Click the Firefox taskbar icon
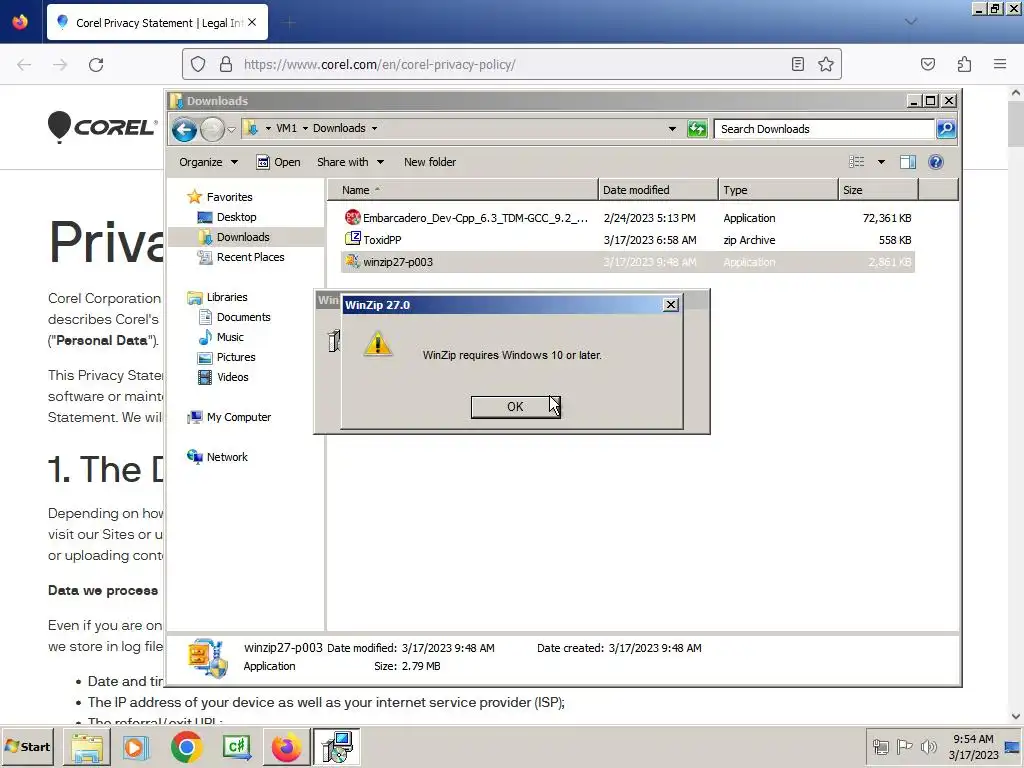 [286, 747]
